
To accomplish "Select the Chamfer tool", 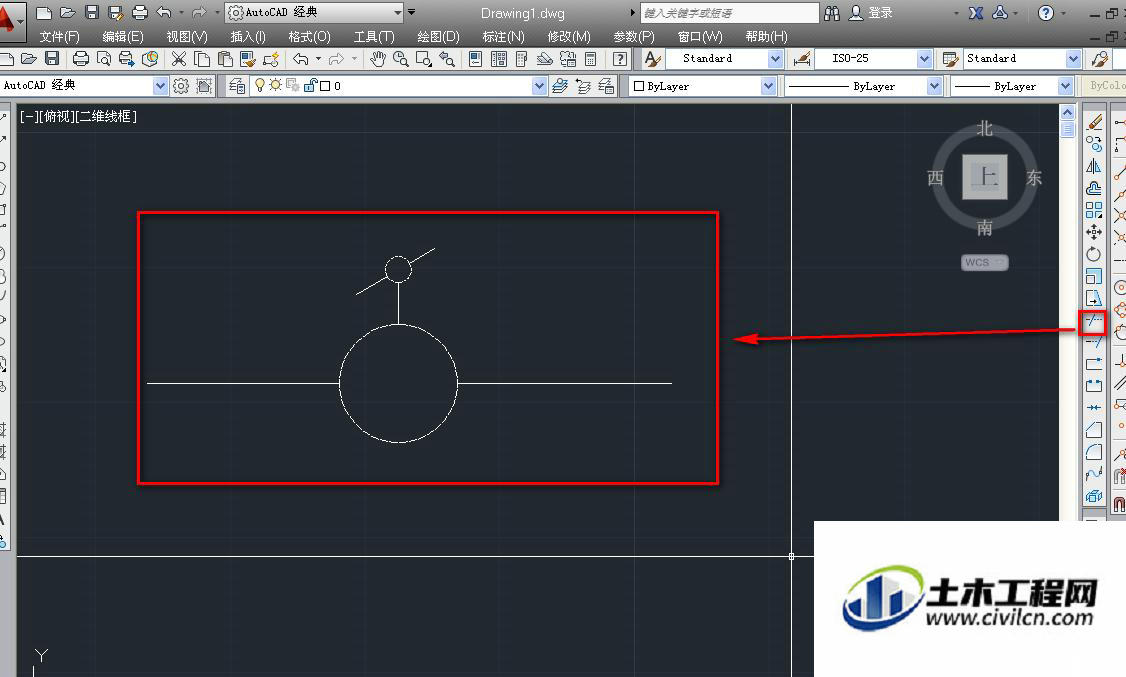I will tap(1094, 430).
